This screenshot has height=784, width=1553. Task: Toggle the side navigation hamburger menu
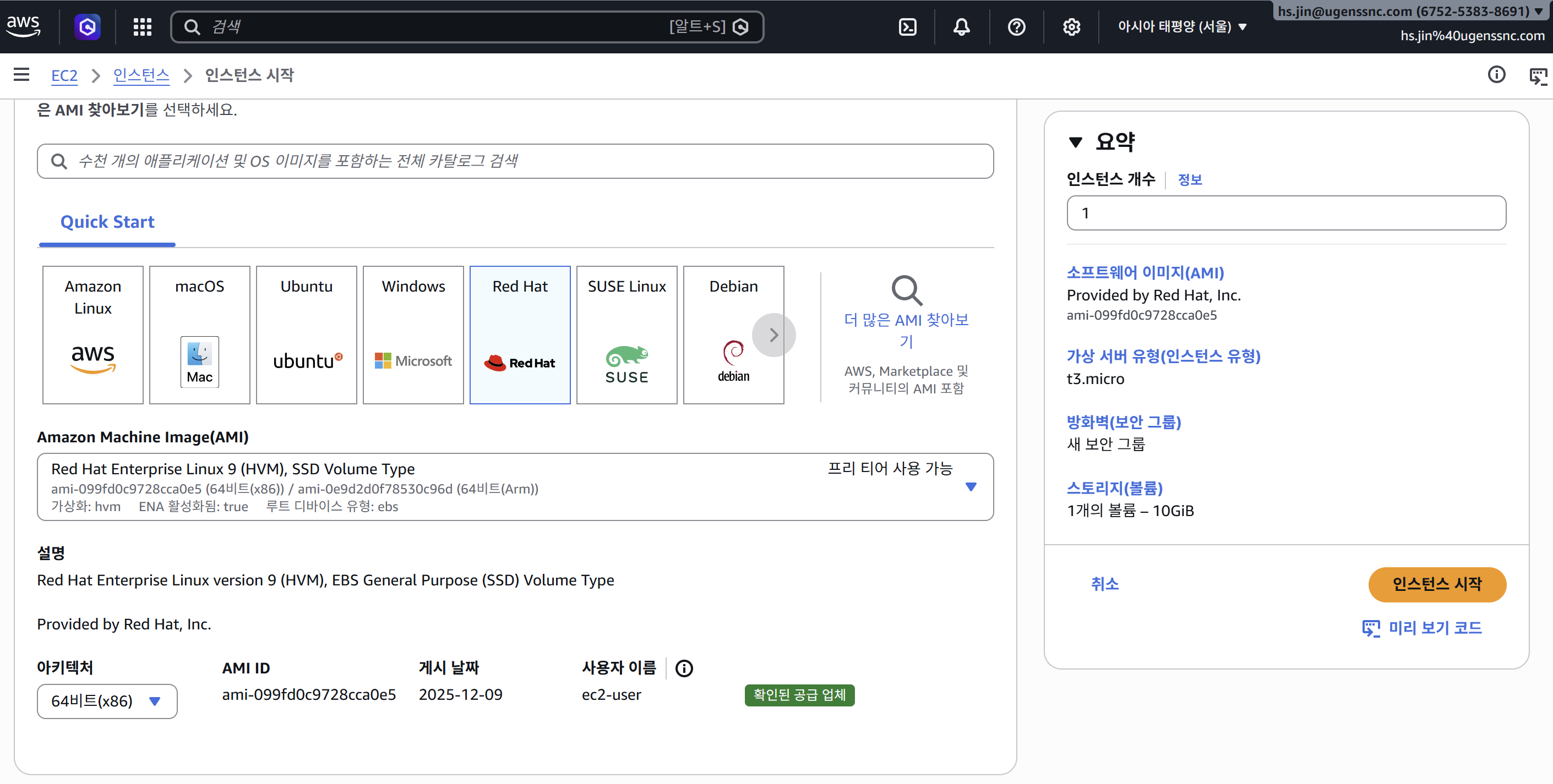(21, 75)
